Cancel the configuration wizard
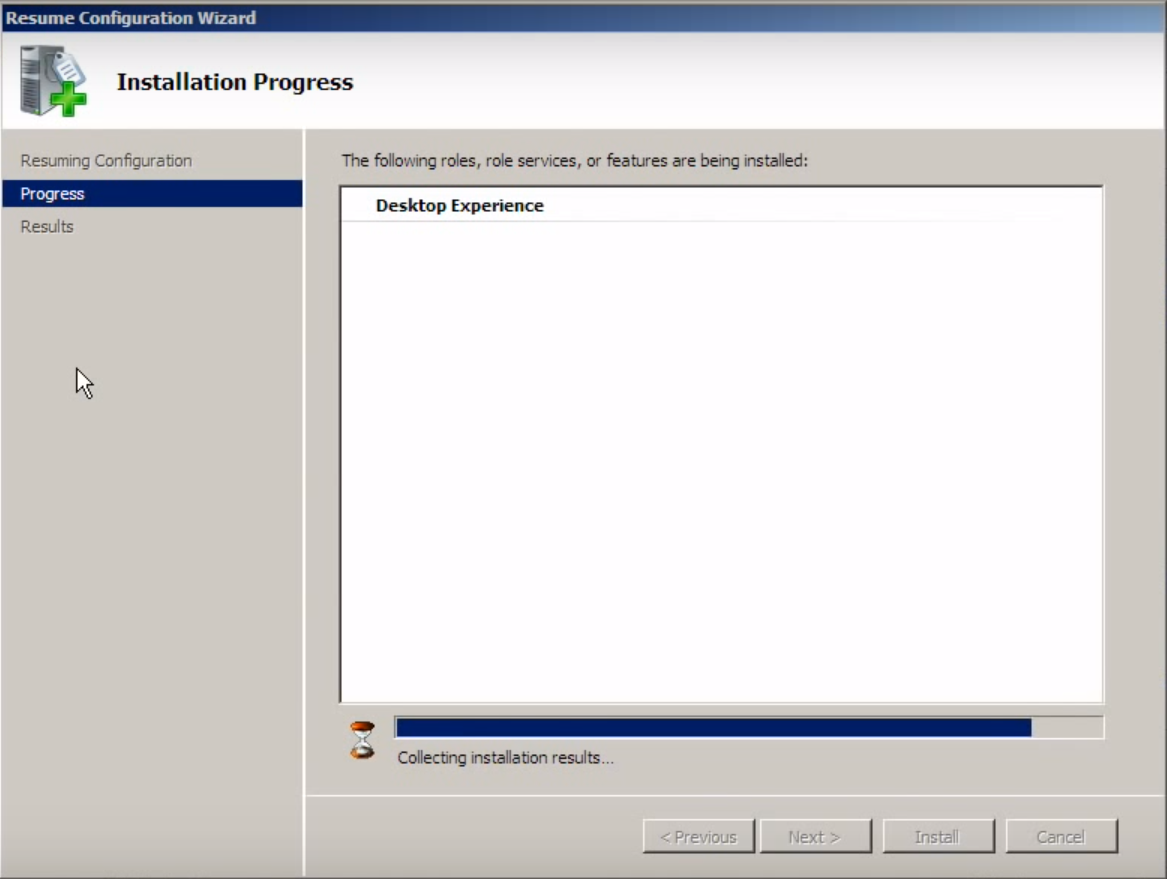The image size is (1167, 879). [1061, 837]
